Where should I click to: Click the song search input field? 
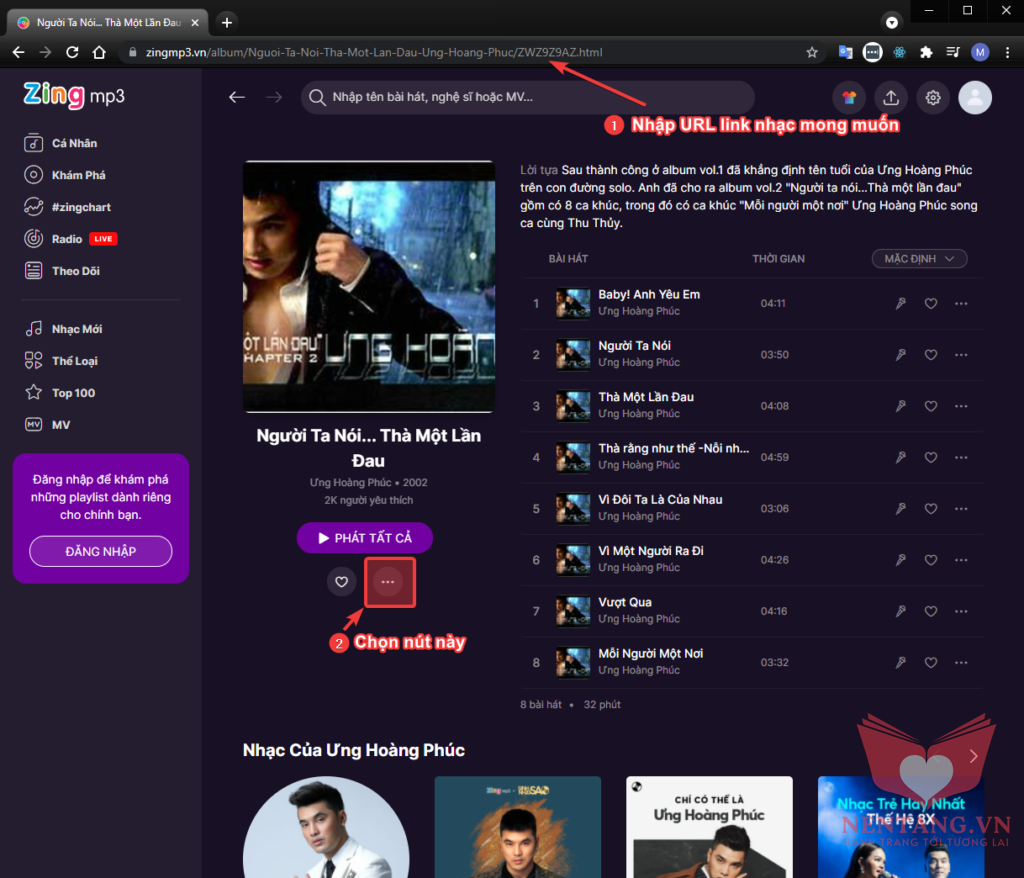[530, 97]
